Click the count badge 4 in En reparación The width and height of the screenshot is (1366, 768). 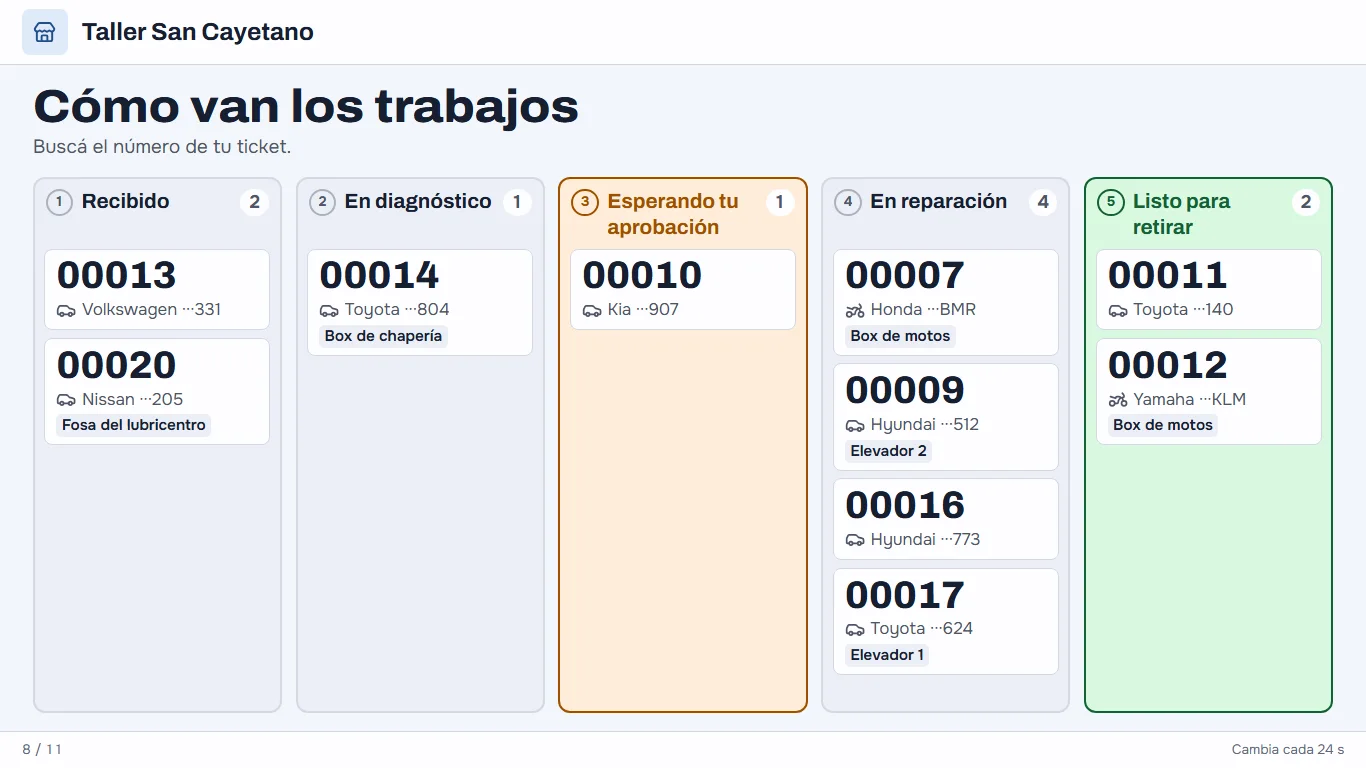pyautogui.click(x=1043, y=202)
